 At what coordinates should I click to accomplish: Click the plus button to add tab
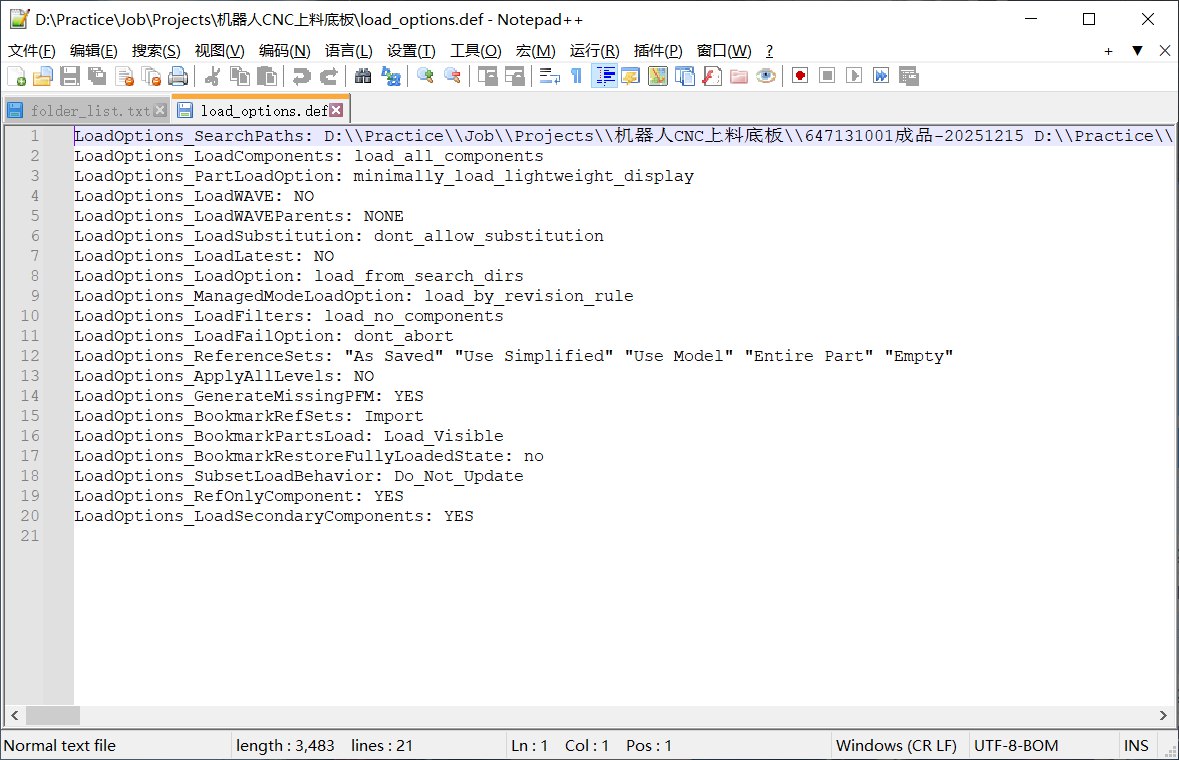coord(1108,51)
